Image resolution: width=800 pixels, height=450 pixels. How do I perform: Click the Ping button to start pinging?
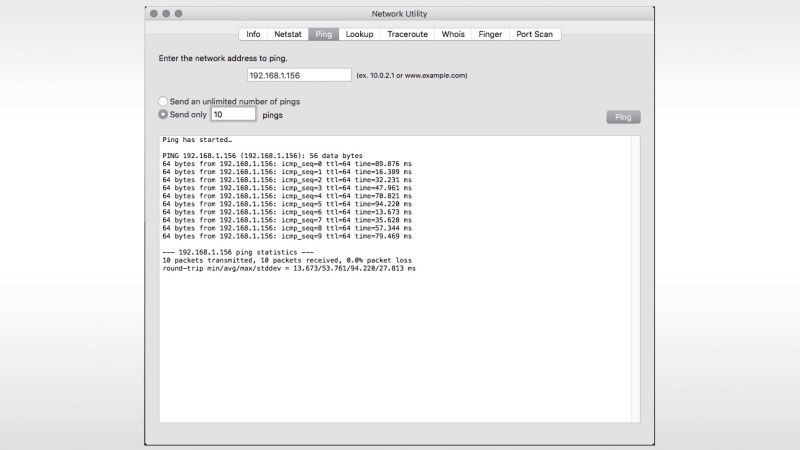click(623, 117)
